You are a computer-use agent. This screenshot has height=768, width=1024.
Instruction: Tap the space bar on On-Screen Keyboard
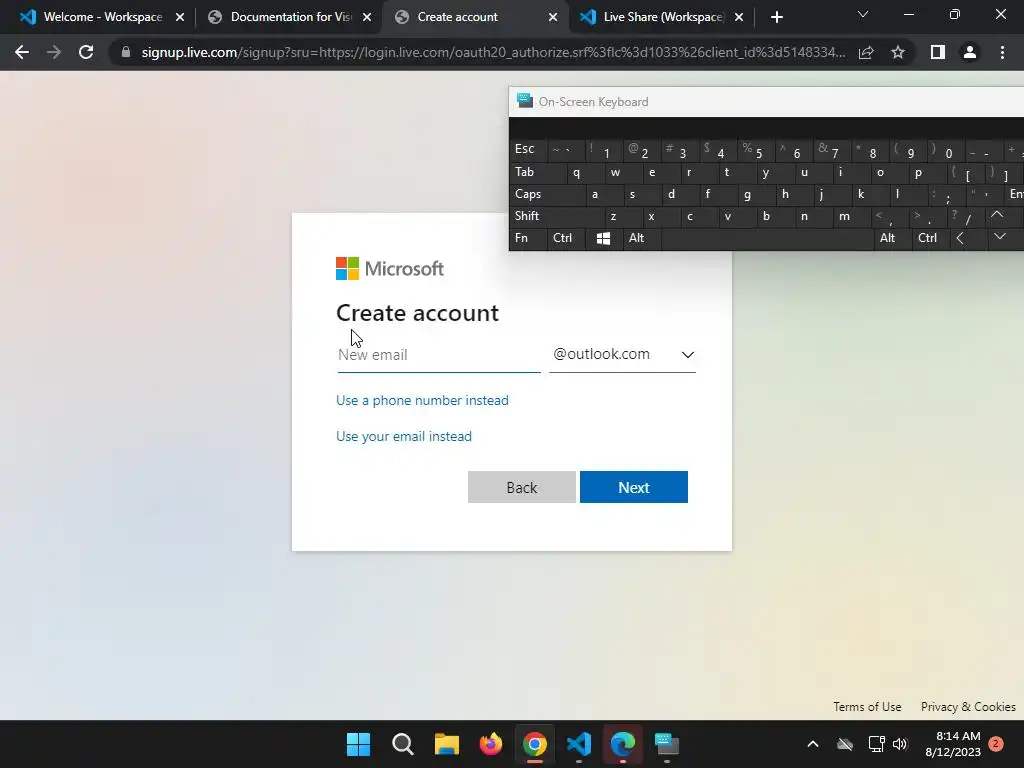767,238
